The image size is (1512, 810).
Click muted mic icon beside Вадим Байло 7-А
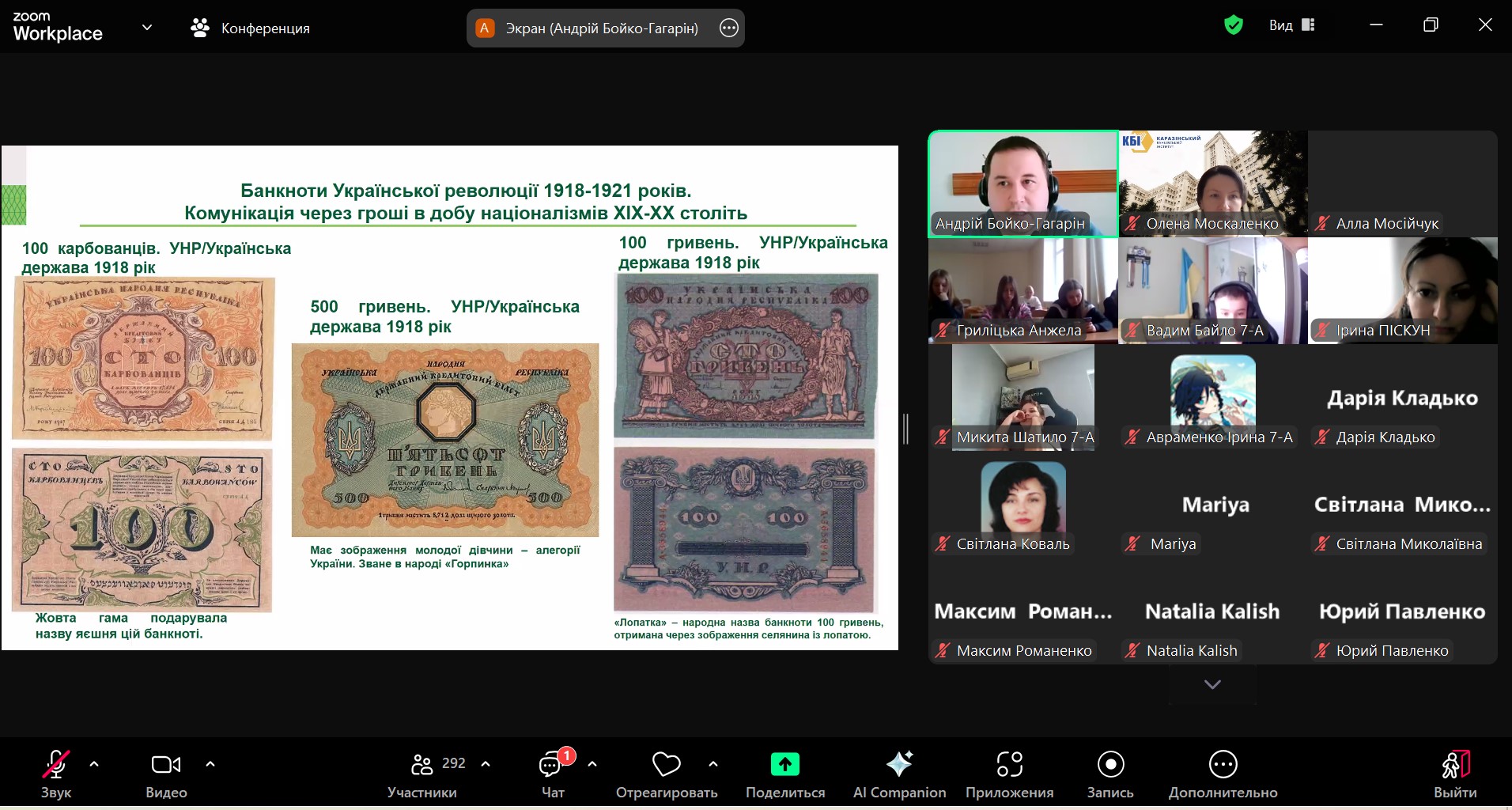point(1132,330)
